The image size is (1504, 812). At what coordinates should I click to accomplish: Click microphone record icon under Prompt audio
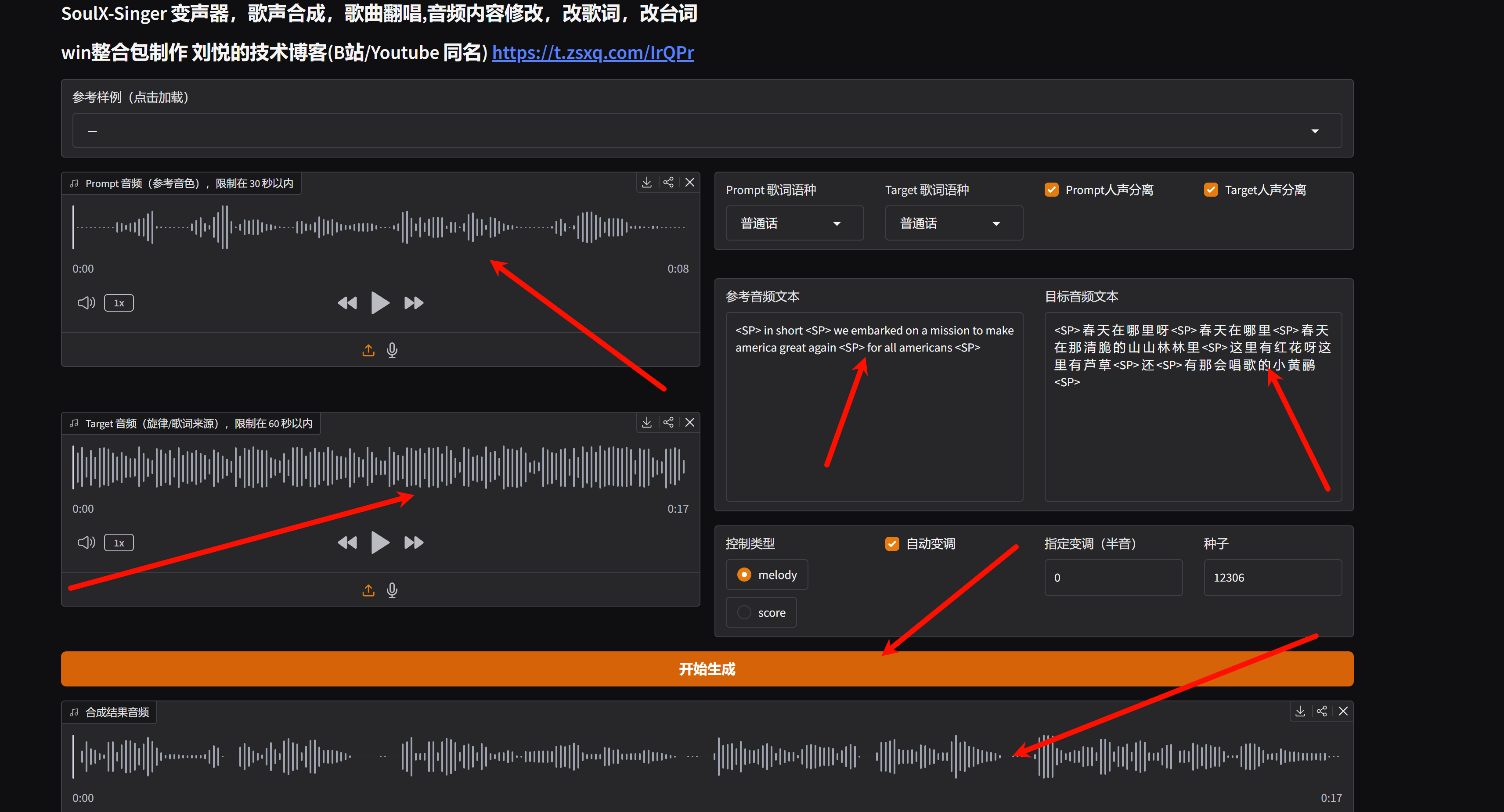[392, 350]
